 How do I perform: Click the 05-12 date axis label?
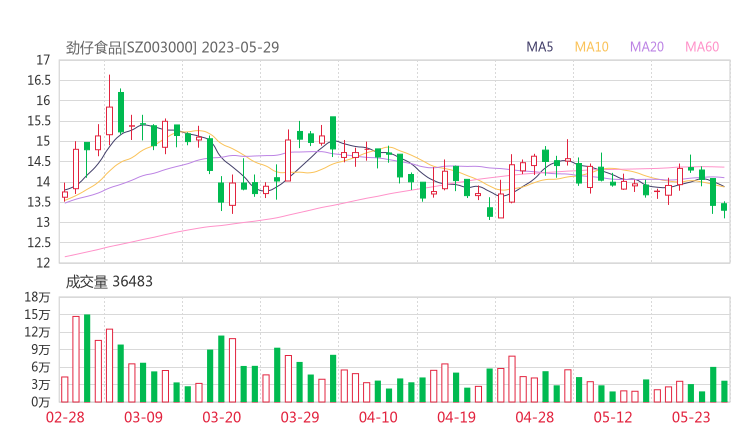[x=613, y=417]
